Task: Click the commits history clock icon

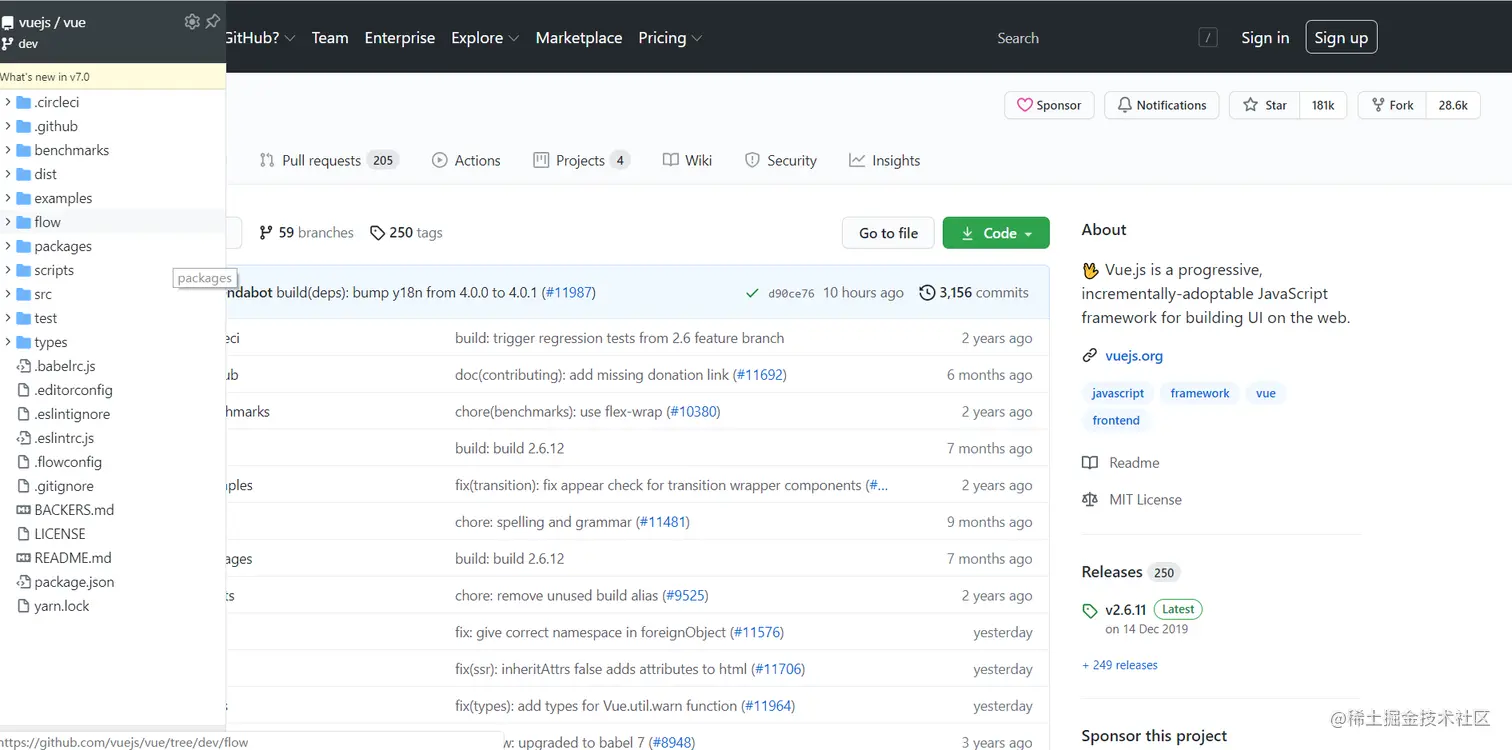Action: click(x=927, y=293)
